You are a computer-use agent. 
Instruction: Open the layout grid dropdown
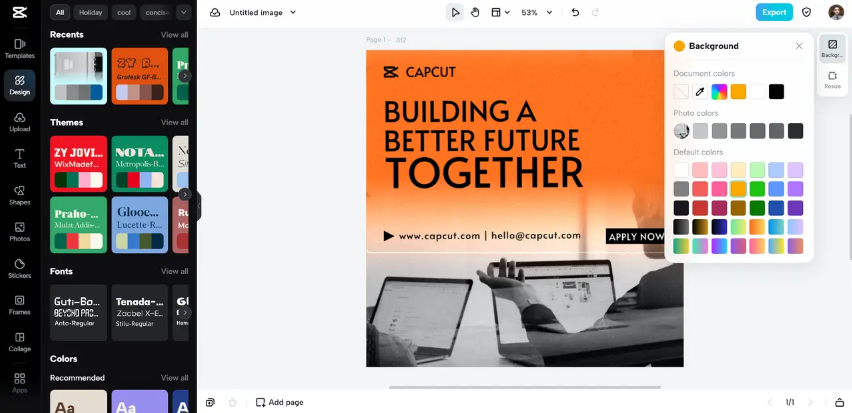click(500, 12)
